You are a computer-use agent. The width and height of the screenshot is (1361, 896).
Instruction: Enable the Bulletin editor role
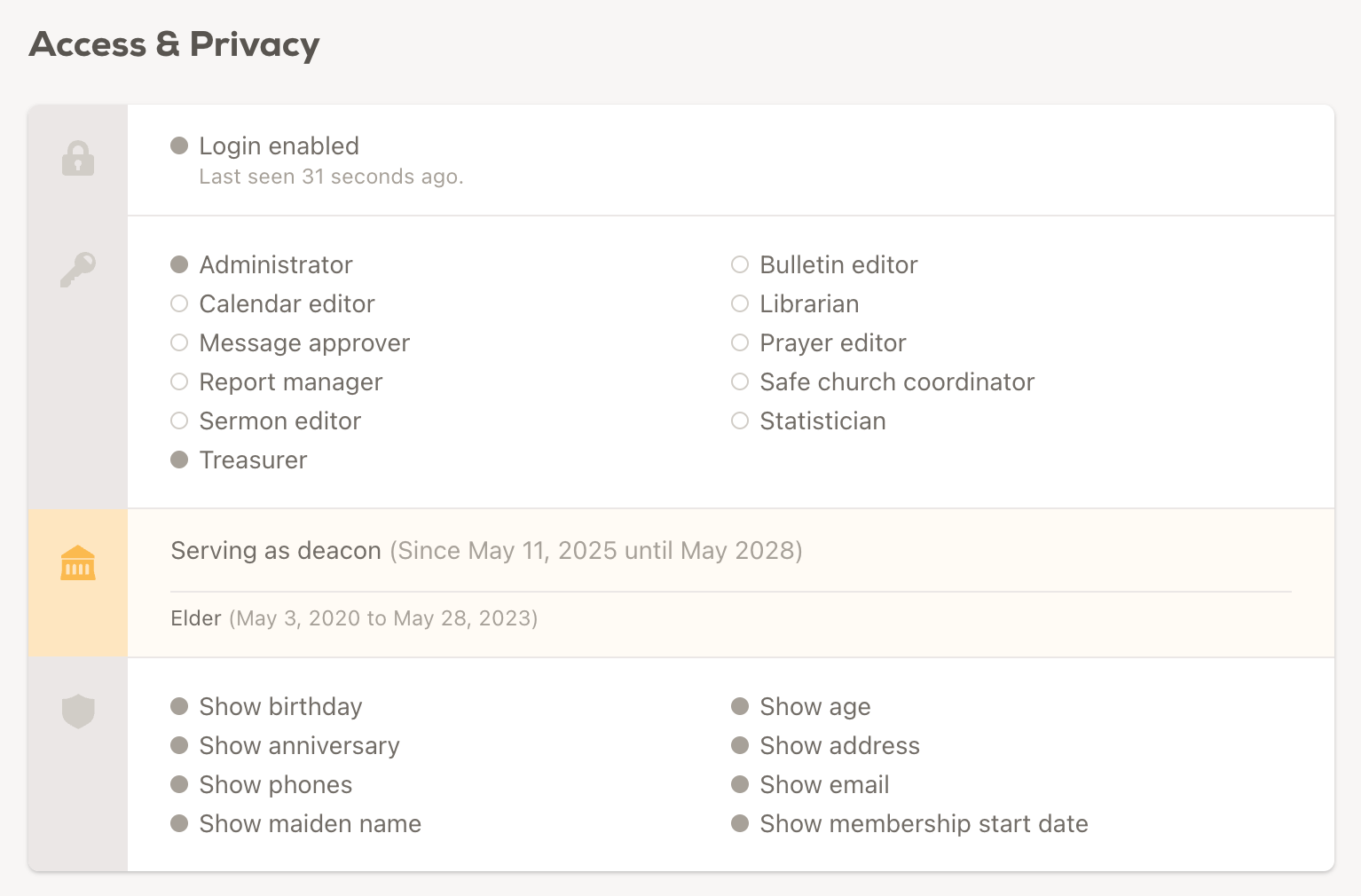coord(740,264)
